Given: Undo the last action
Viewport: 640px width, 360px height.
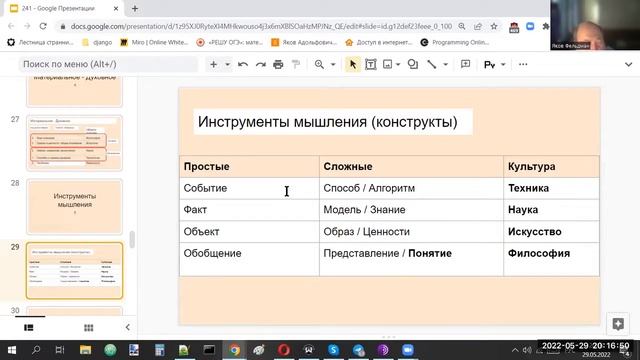Looking at the screenshot, I should (243, 64).
